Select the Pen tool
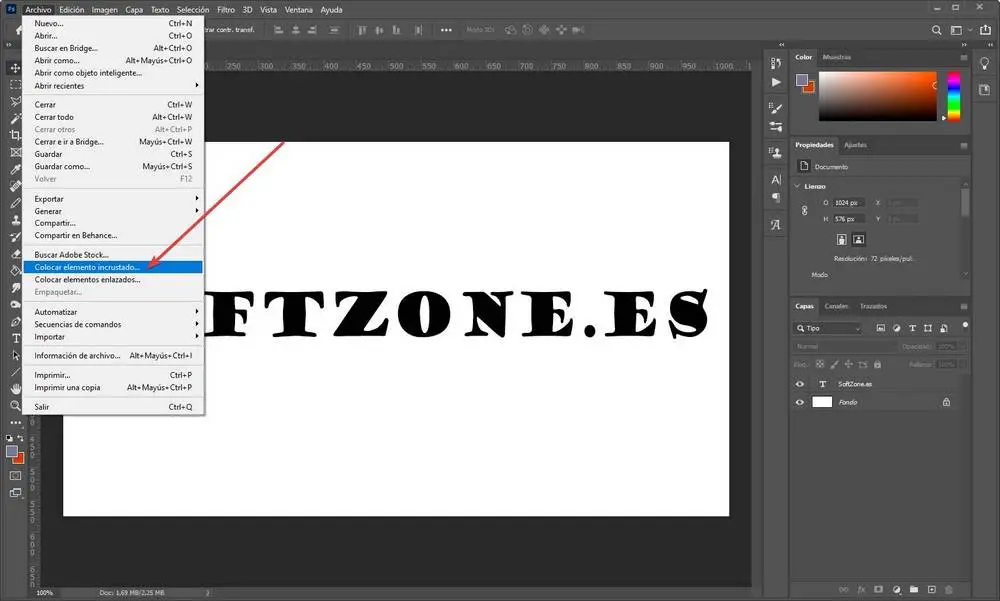Screen dimensions: 1000x601 pos(15,321)
